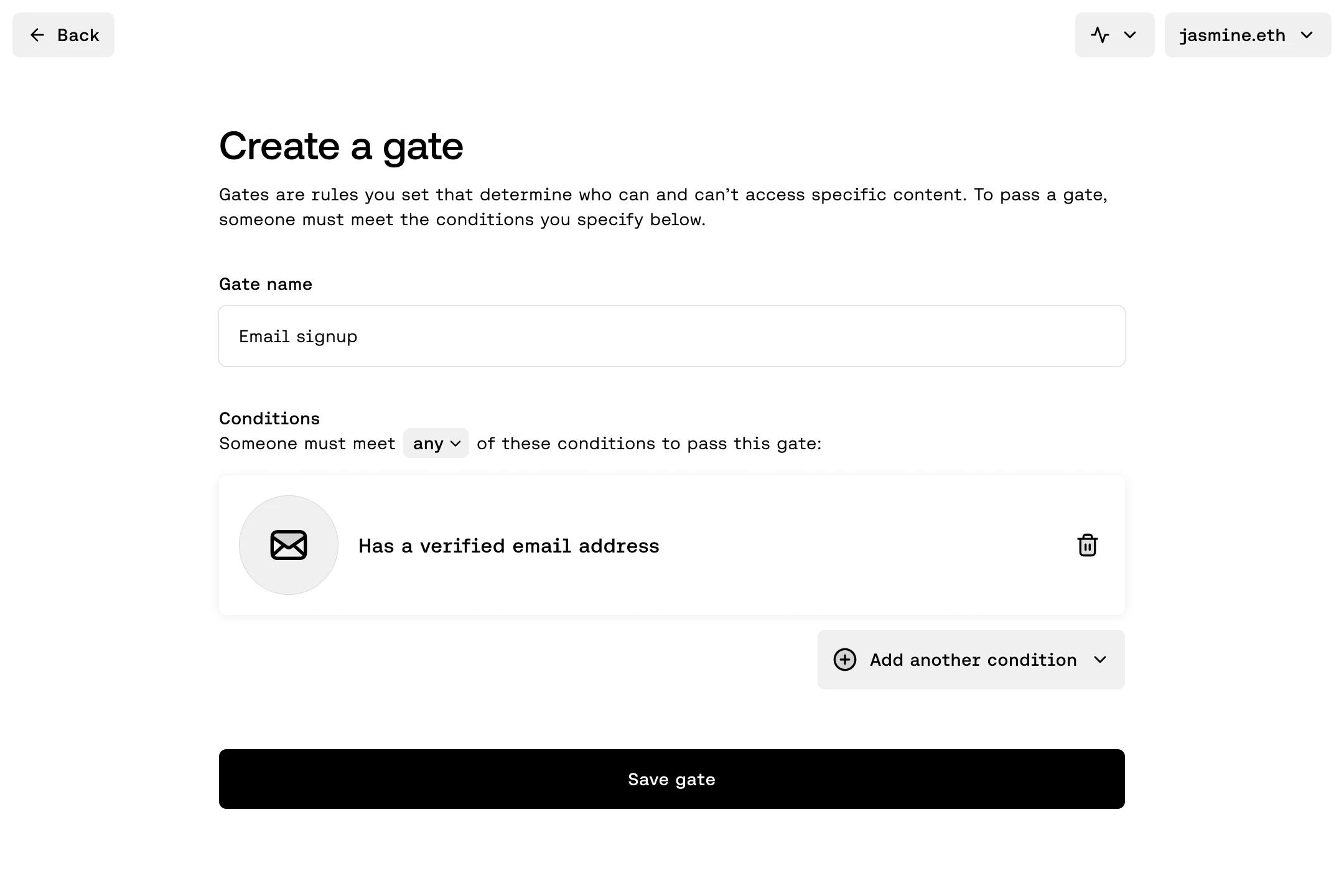Click the Create a gate heading
The height and width of the screenshot is (896, 1344).
click(x=341, y=146)
